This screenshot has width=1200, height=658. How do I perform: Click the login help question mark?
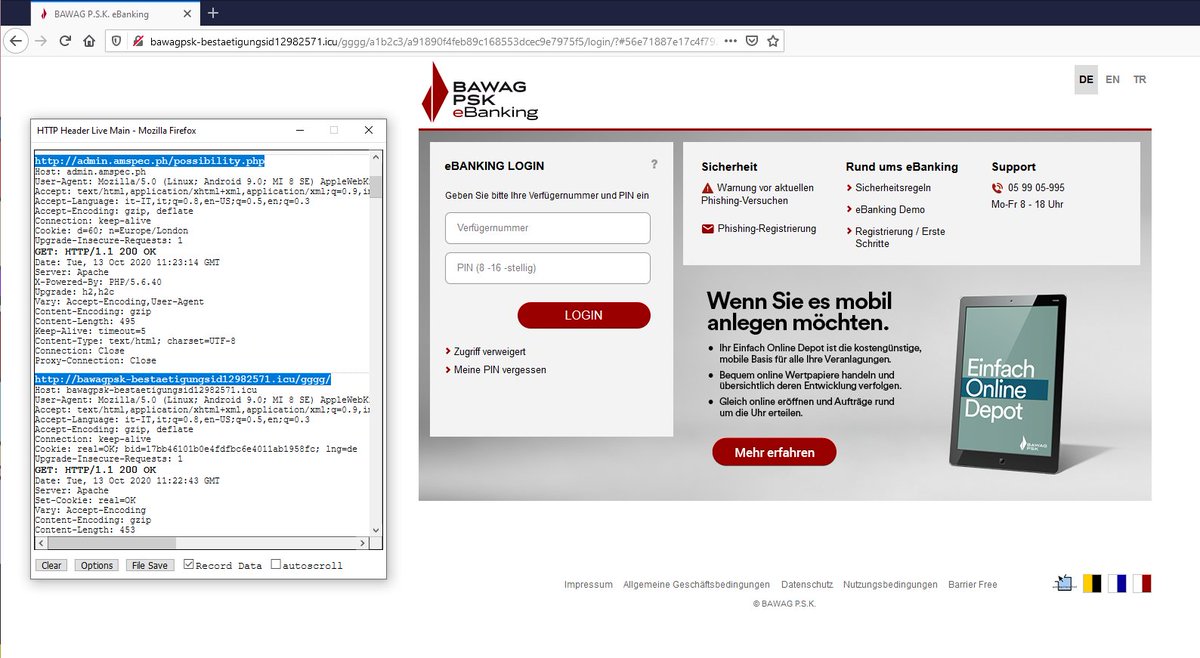click(x=654, y=165)
